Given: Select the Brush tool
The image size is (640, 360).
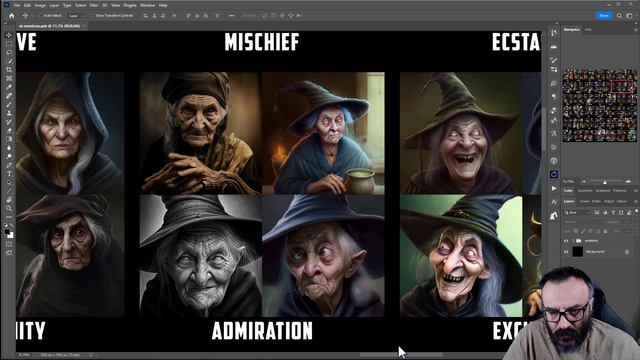Looking at the screenshot, I should coord(9,104).
